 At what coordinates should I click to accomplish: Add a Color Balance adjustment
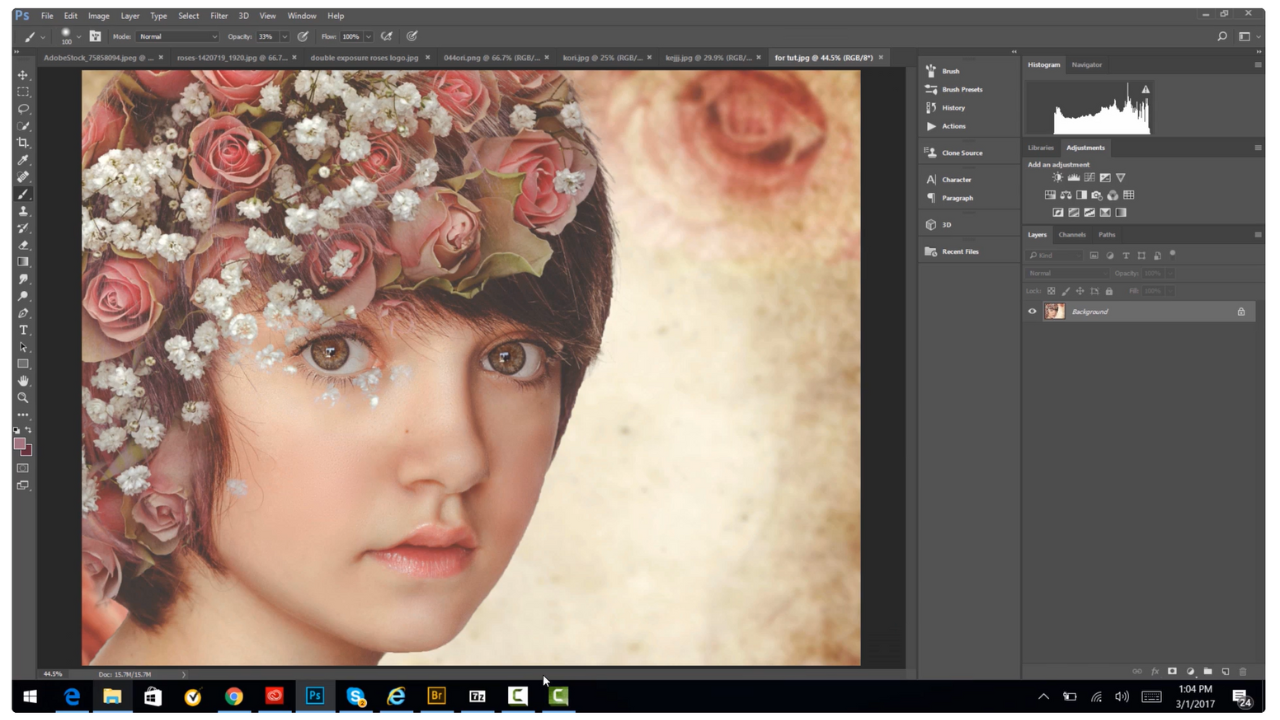tap(1066, 195)
